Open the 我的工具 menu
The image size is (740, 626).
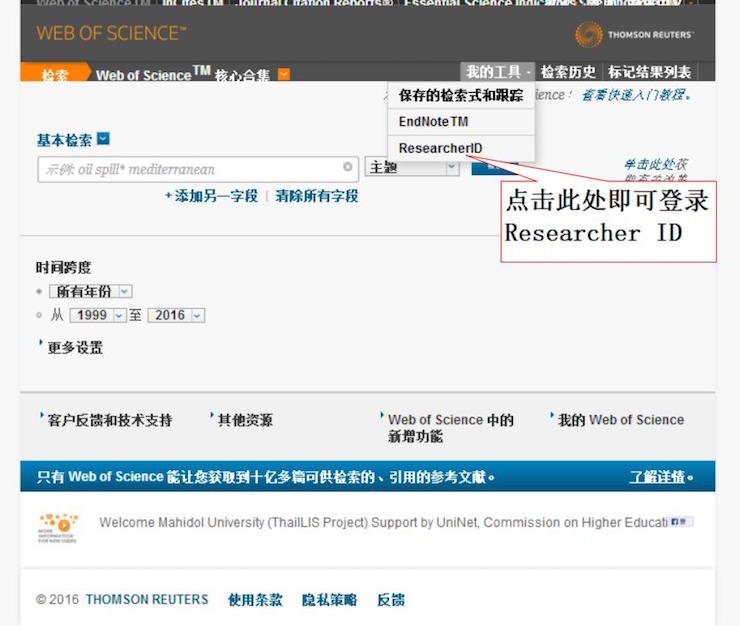pyautogui.click(x=497, y=72)
